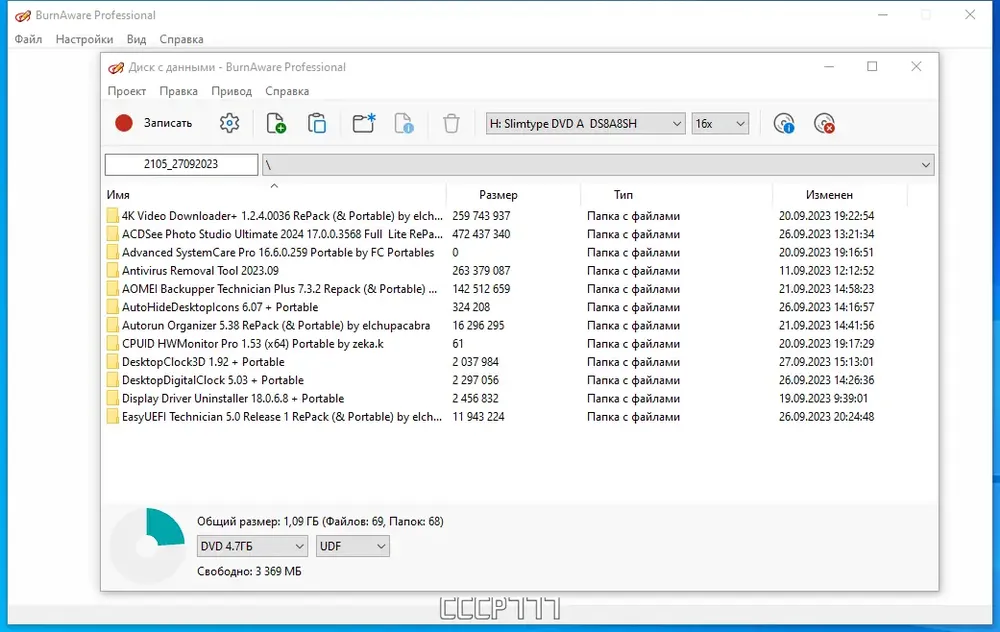1000x632 pixels.
Task: Open the H: Slimtype DVD drive dropdown
Action: pyautogui.click(x=585, y=123)
